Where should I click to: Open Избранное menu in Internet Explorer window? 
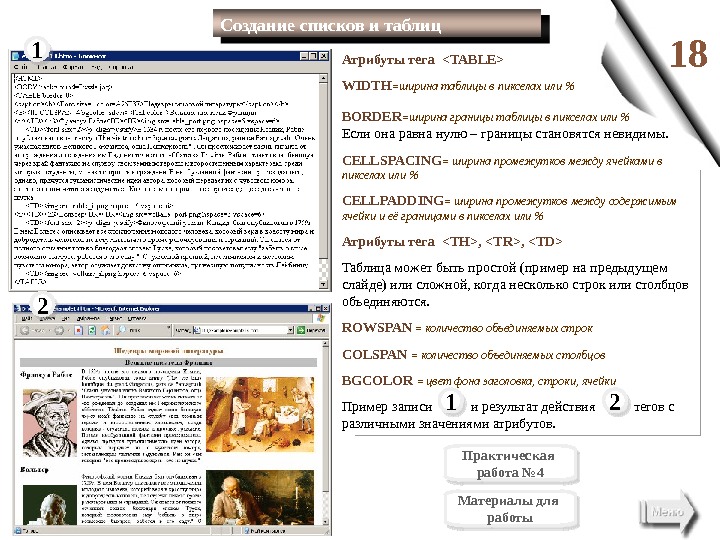(88, 318)
